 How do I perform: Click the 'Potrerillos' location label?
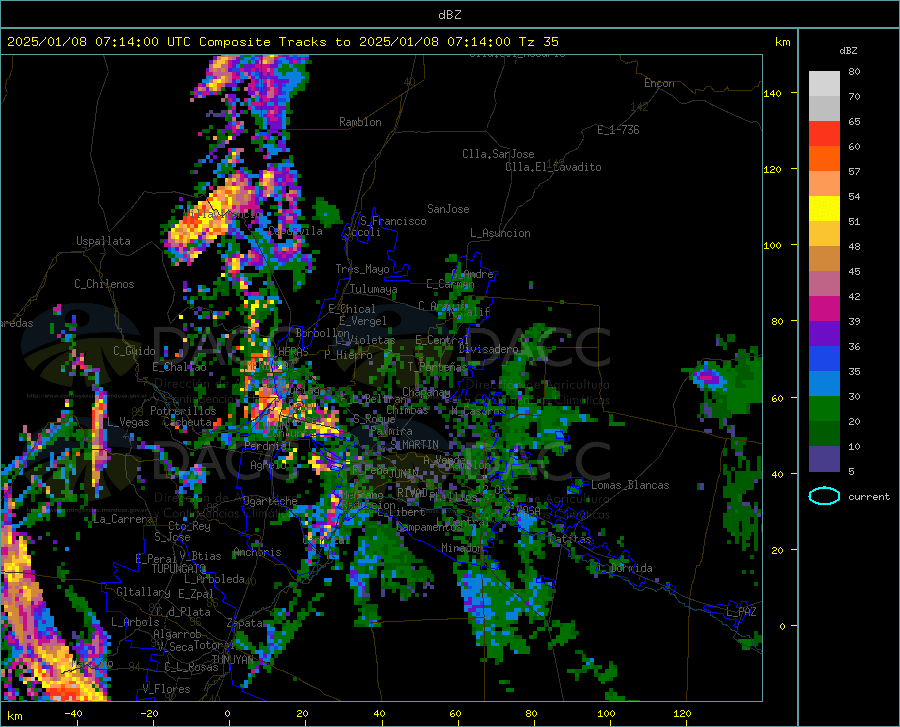183,411
